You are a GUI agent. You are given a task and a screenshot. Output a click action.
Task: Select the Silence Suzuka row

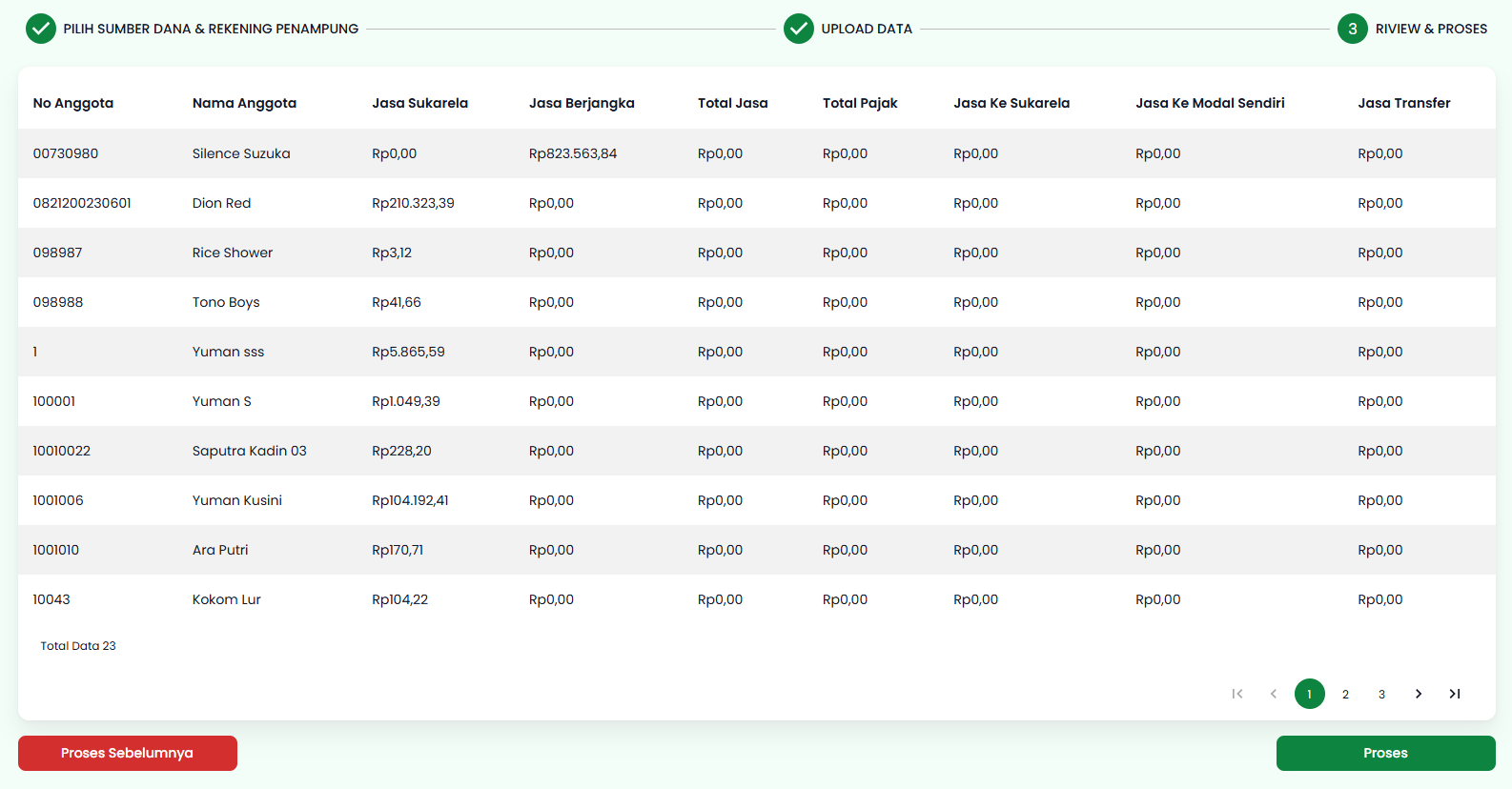[241, 153]
